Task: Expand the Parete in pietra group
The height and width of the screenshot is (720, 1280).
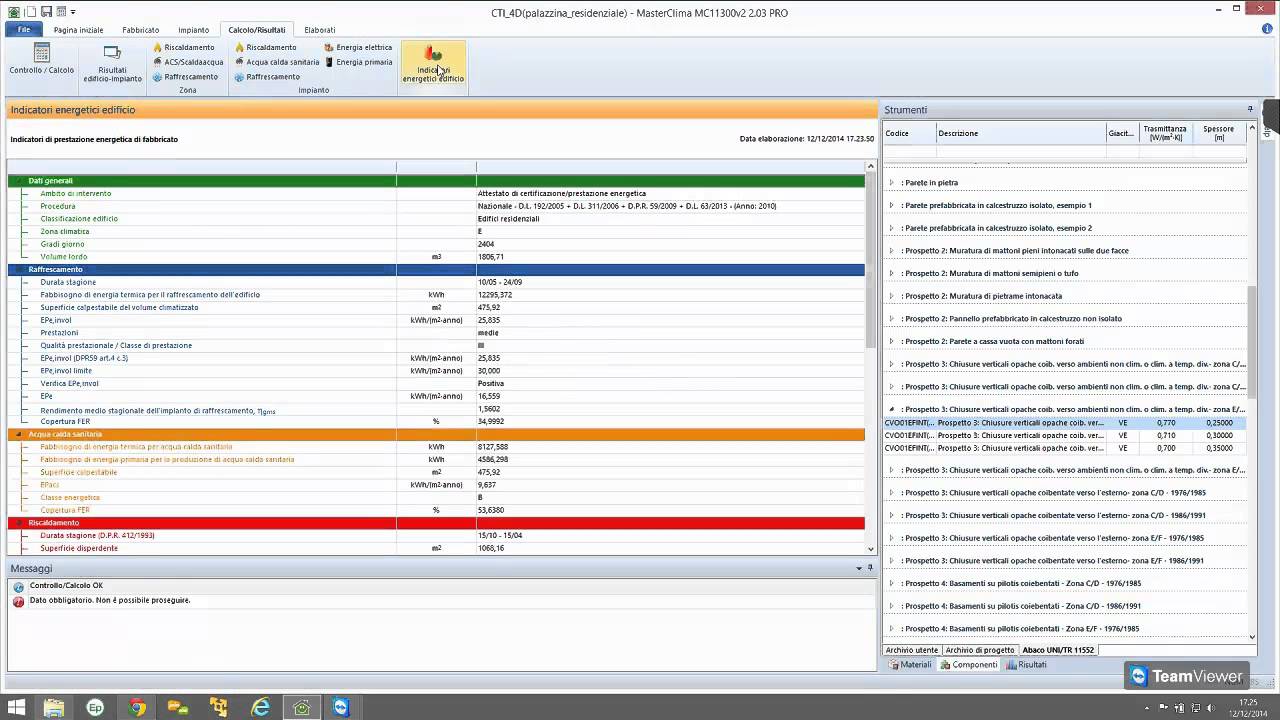Action: point(891,183)
